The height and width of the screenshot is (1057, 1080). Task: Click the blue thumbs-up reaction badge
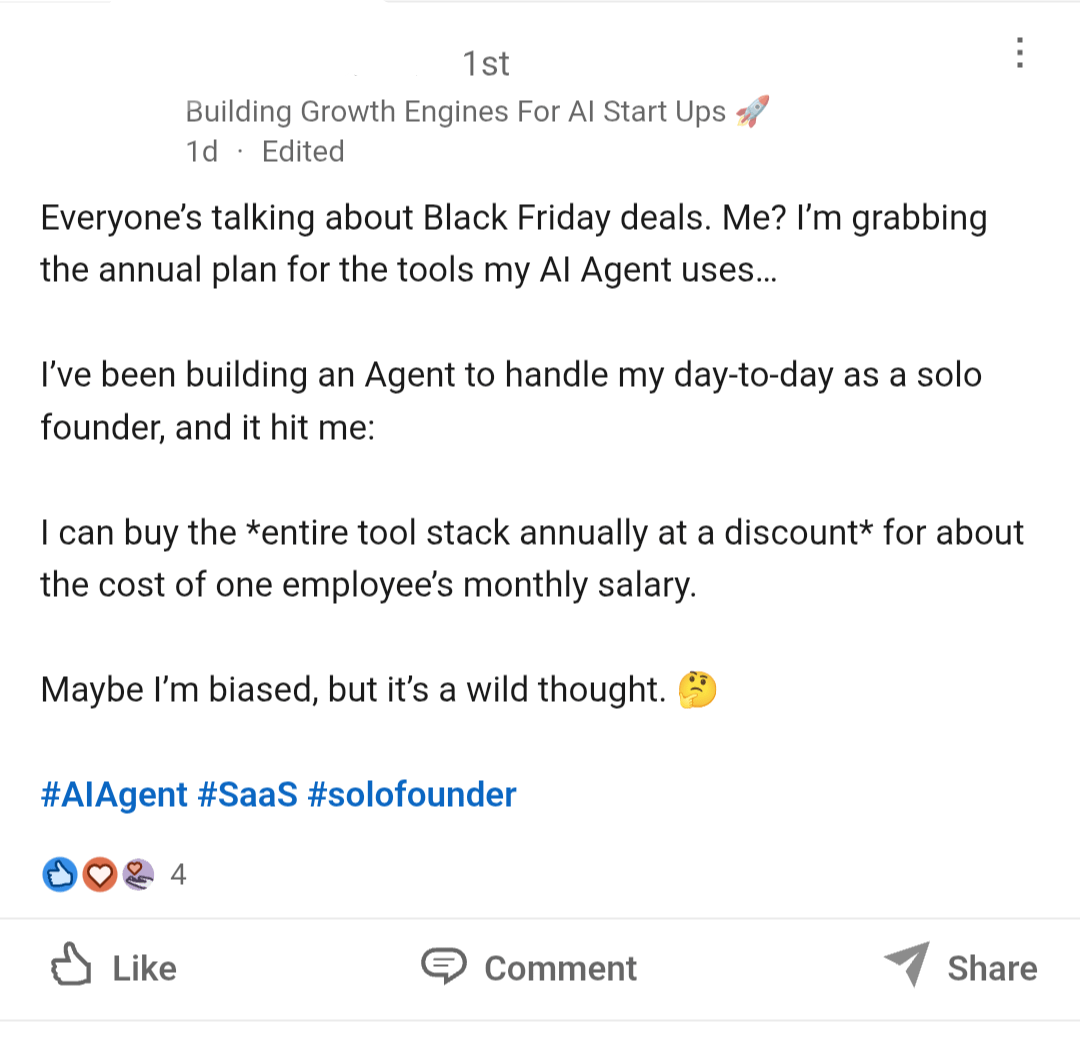[x=60, y=876]
